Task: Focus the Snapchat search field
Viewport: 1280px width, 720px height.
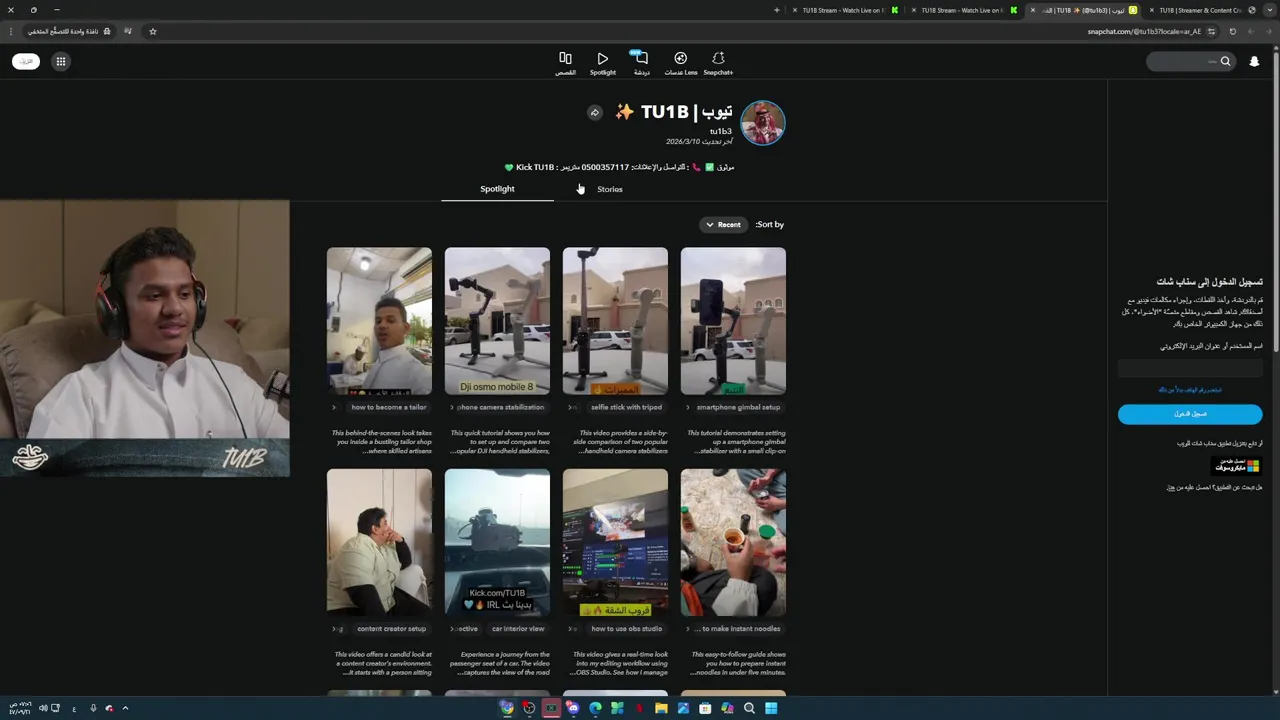Action: point(1189,62)
